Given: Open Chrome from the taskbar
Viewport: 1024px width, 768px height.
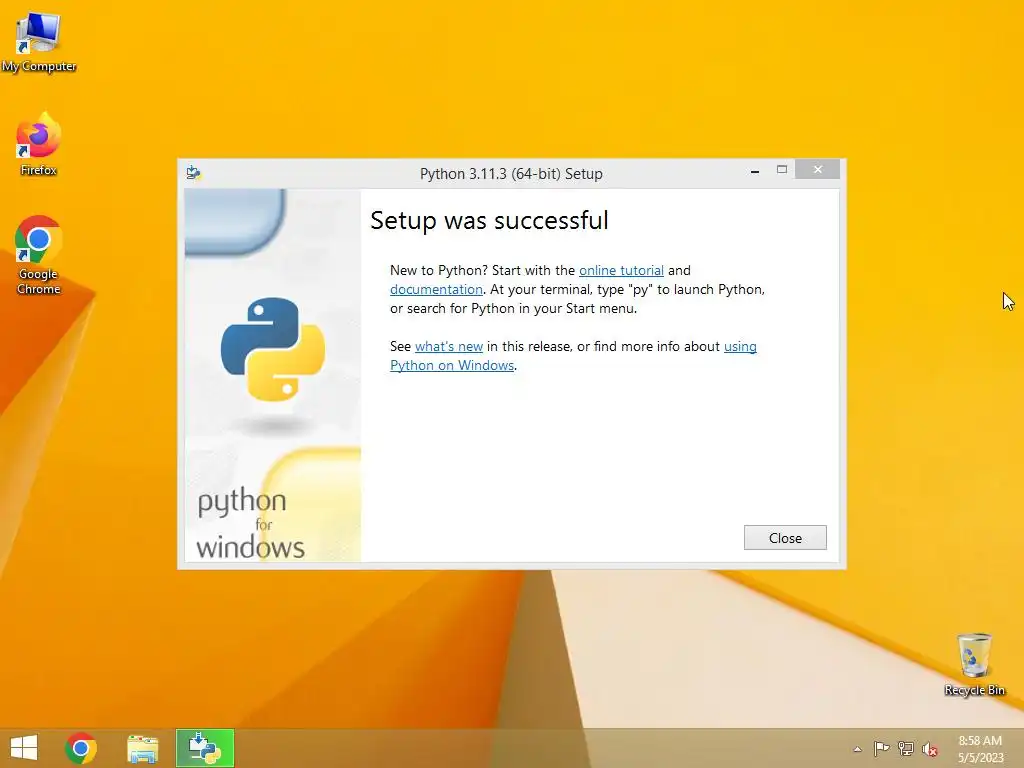Looking at the screenshot, I should click(81, 748).
